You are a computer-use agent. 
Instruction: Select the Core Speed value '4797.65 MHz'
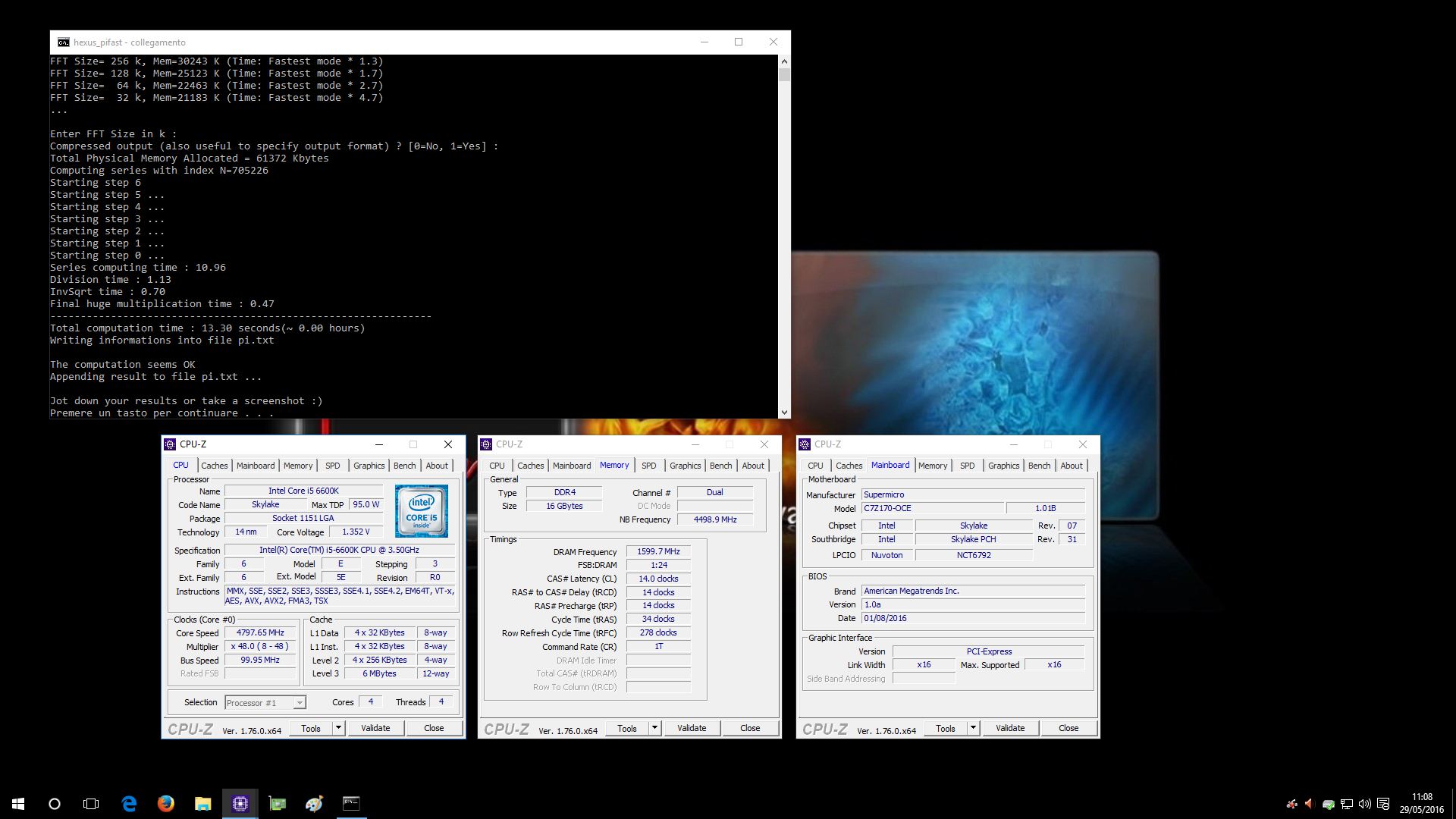[260, 632]
